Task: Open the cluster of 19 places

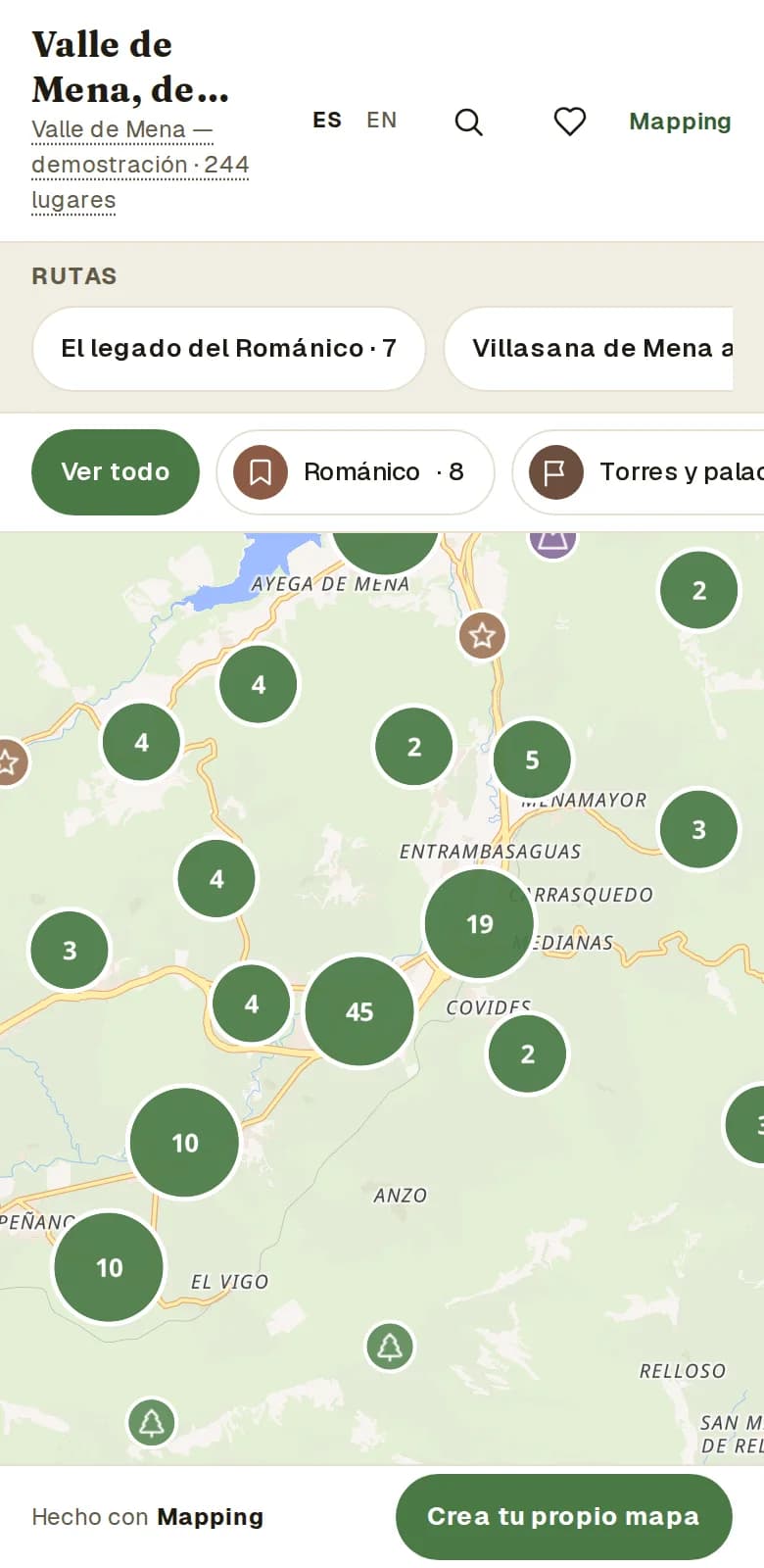Action: coord(480,923)
